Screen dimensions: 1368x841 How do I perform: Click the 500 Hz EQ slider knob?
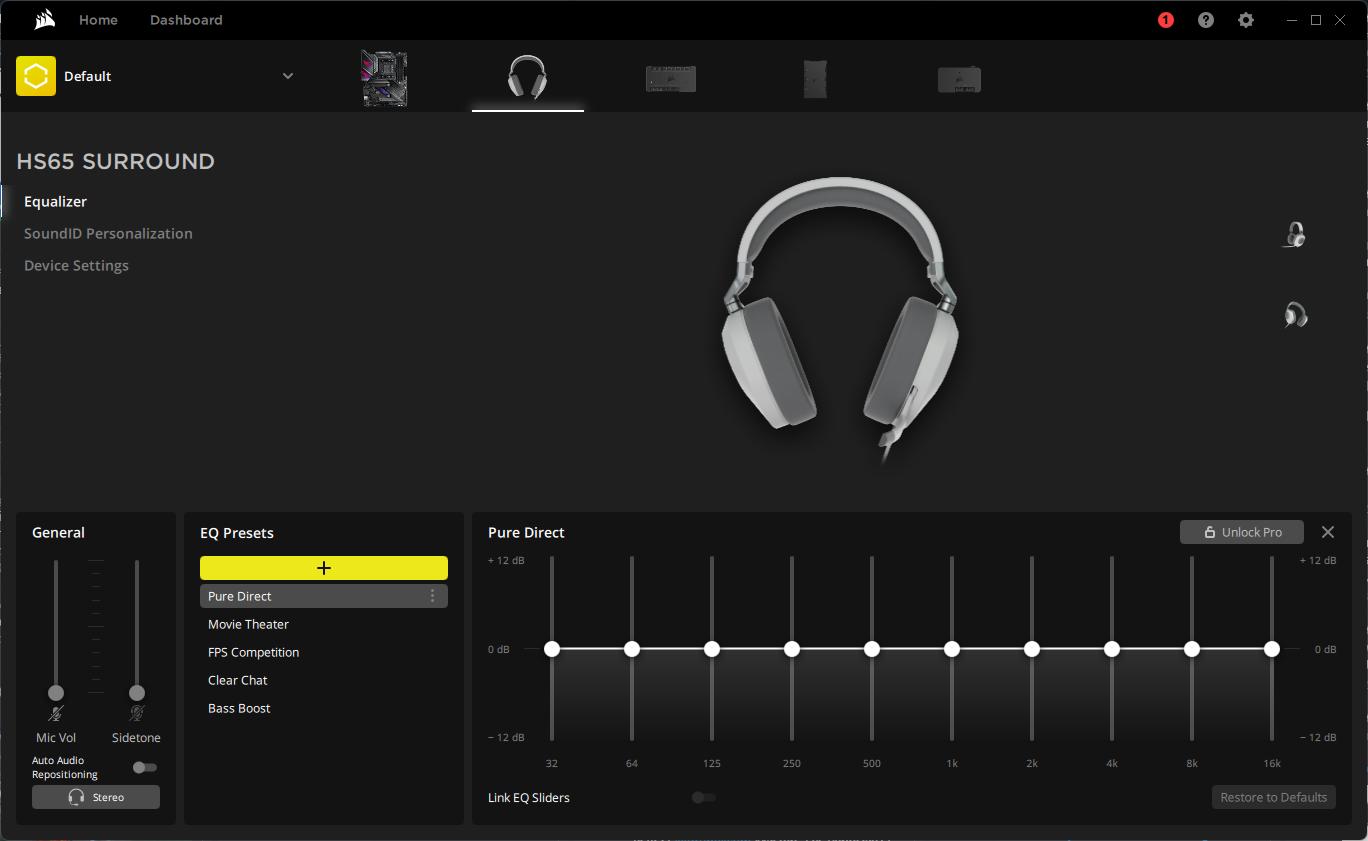pyautogui.click(x=872, y=649)
